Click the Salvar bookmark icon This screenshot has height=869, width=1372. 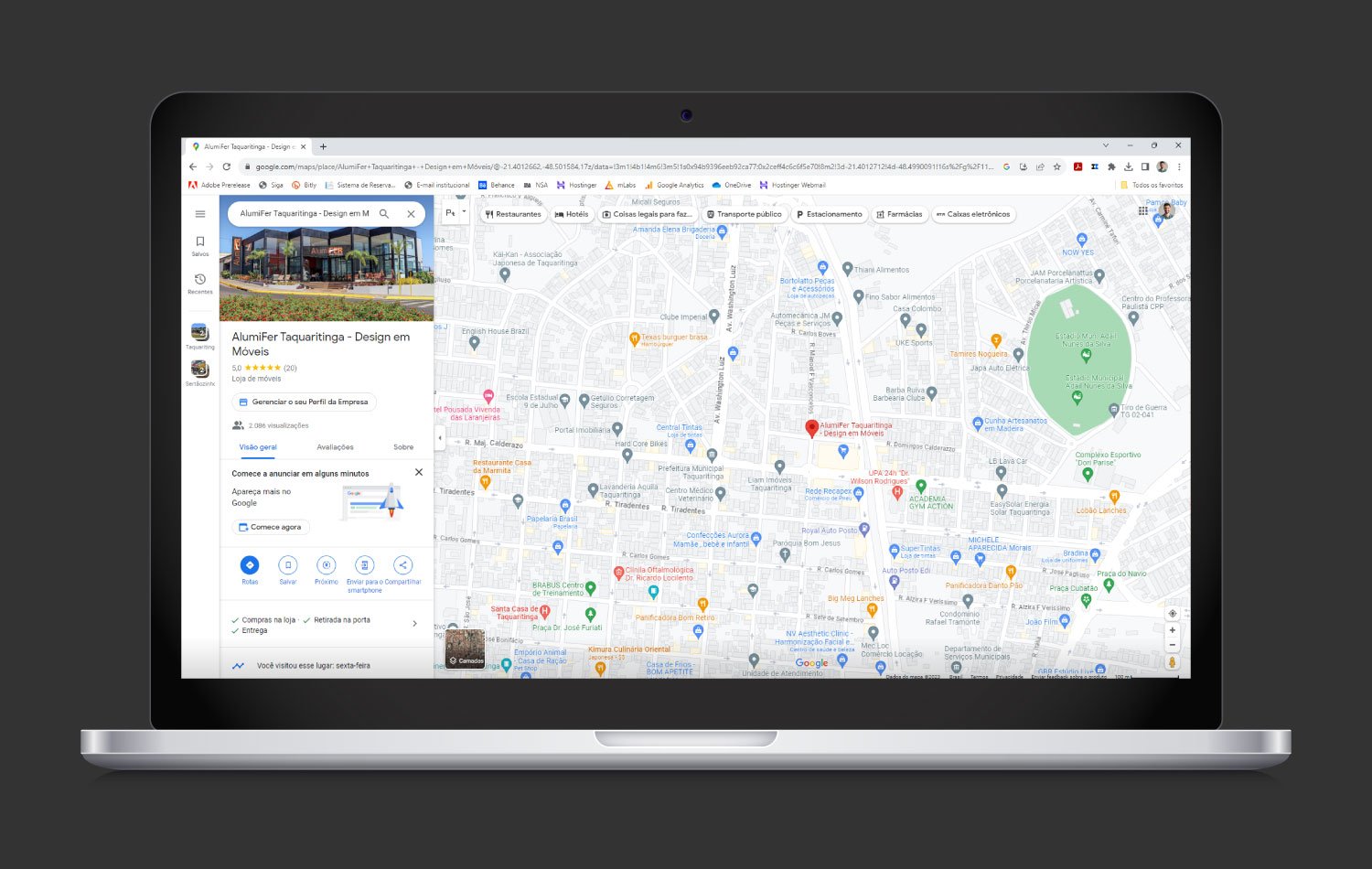click(288, 565)
